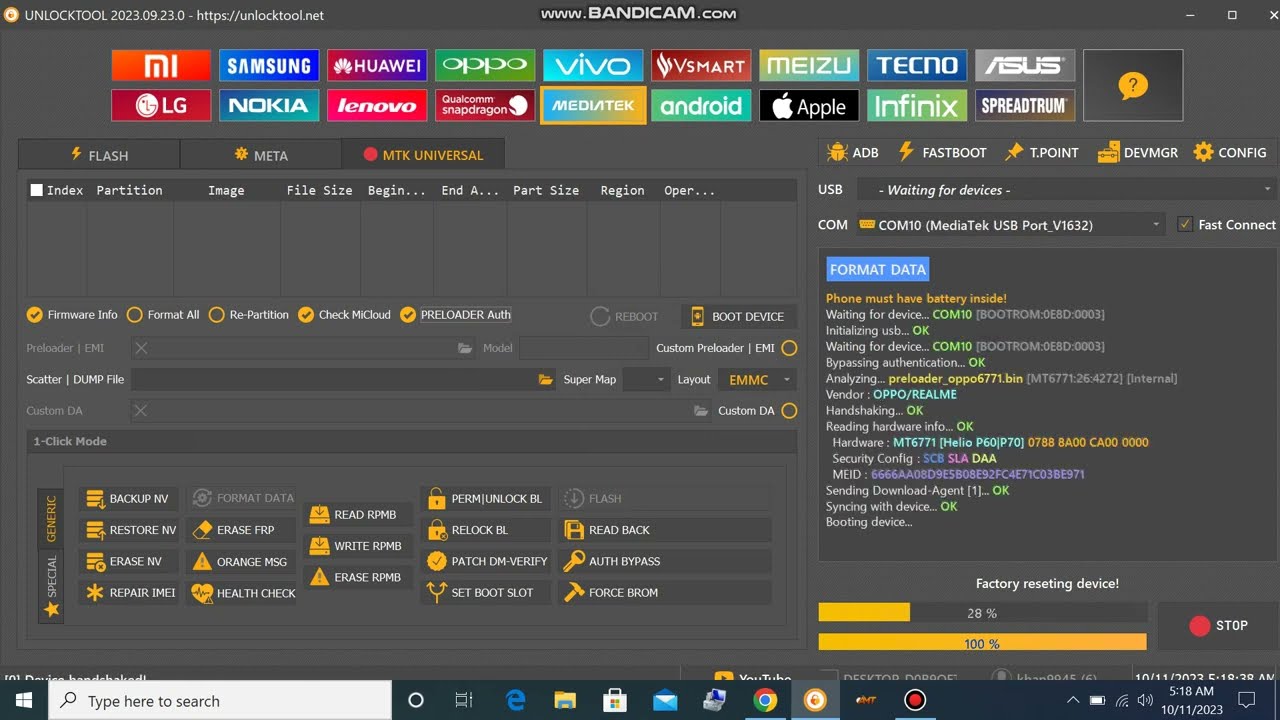Launch DEVMGR device manager
Image resolution: width=1280 pixels, height=720 pixels.
[1138, 153]
